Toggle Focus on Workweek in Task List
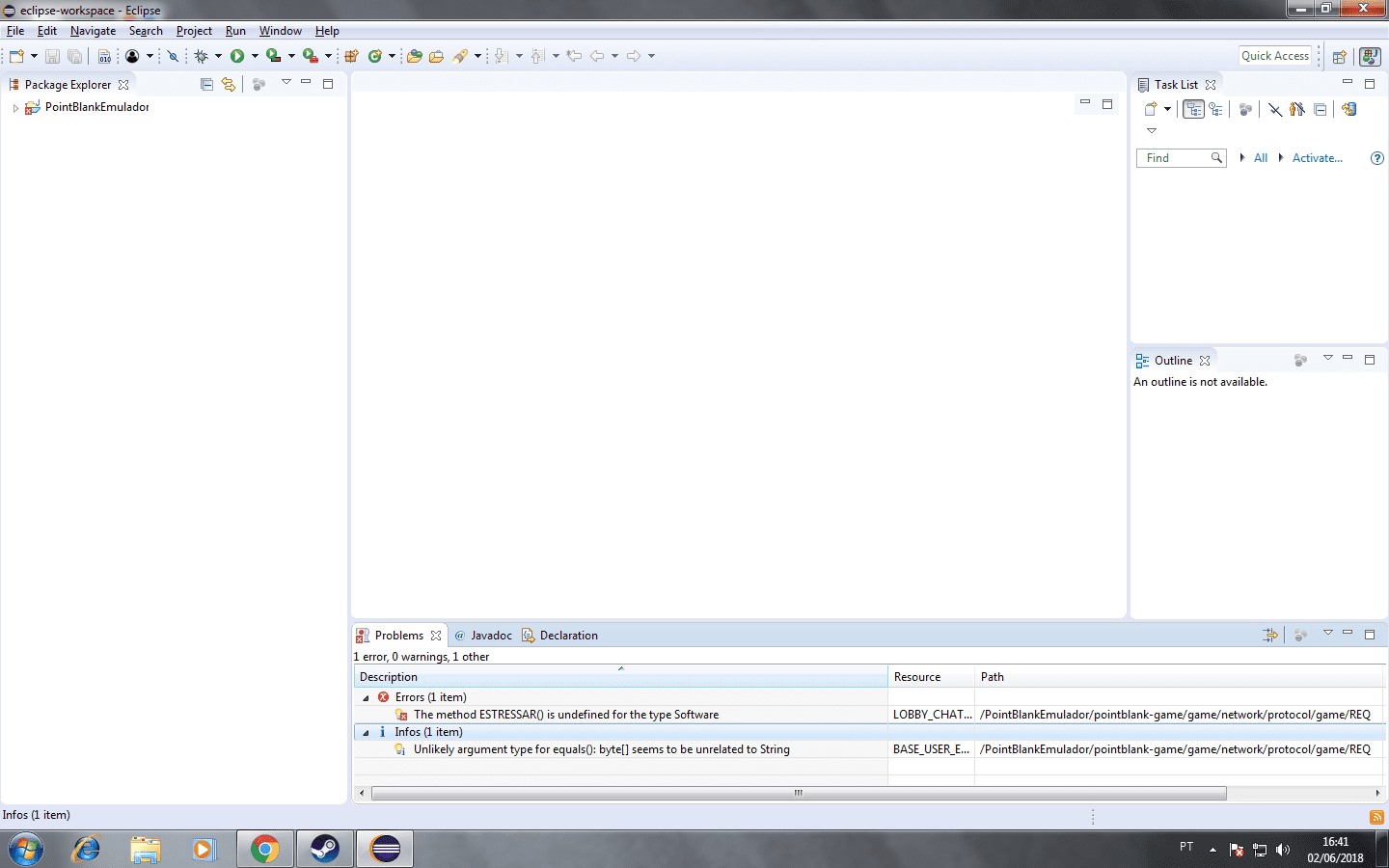The height and width of the screenshot is (868, 1389). pyautogui.click(x=1245, y=109)
